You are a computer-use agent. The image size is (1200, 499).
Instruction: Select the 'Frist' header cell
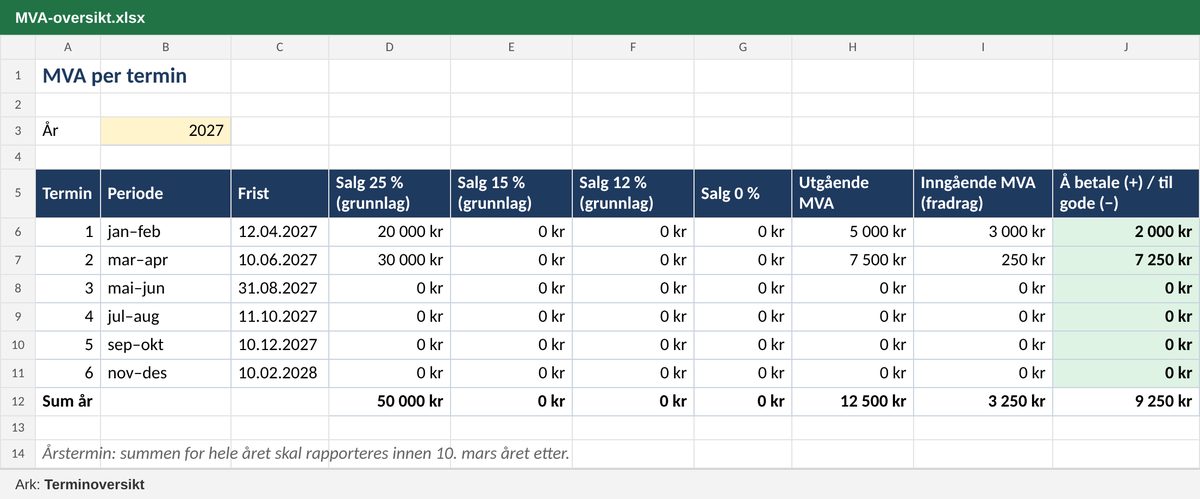pyautogui.click(x=281, y=193)
